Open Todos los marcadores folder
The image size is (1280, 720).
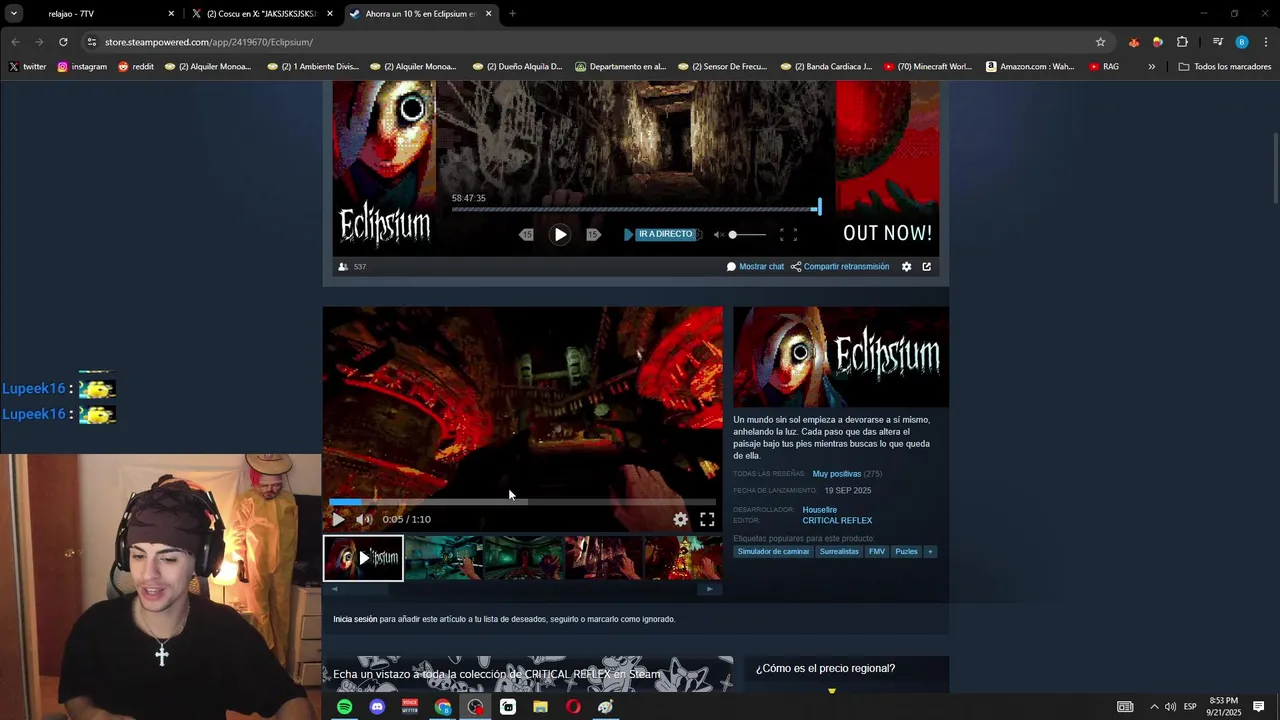pyautogui.click(x=1224, y=67)
